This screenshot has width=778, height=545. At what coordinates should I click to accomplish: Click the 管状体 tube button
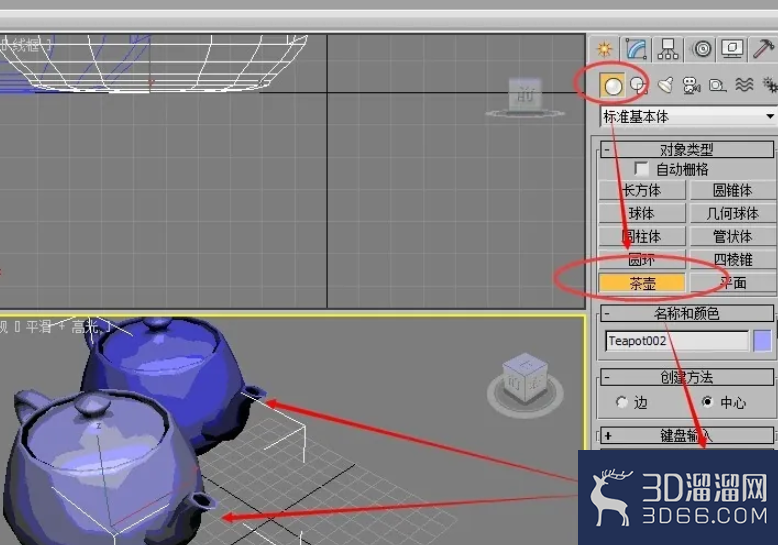[732, 237]
